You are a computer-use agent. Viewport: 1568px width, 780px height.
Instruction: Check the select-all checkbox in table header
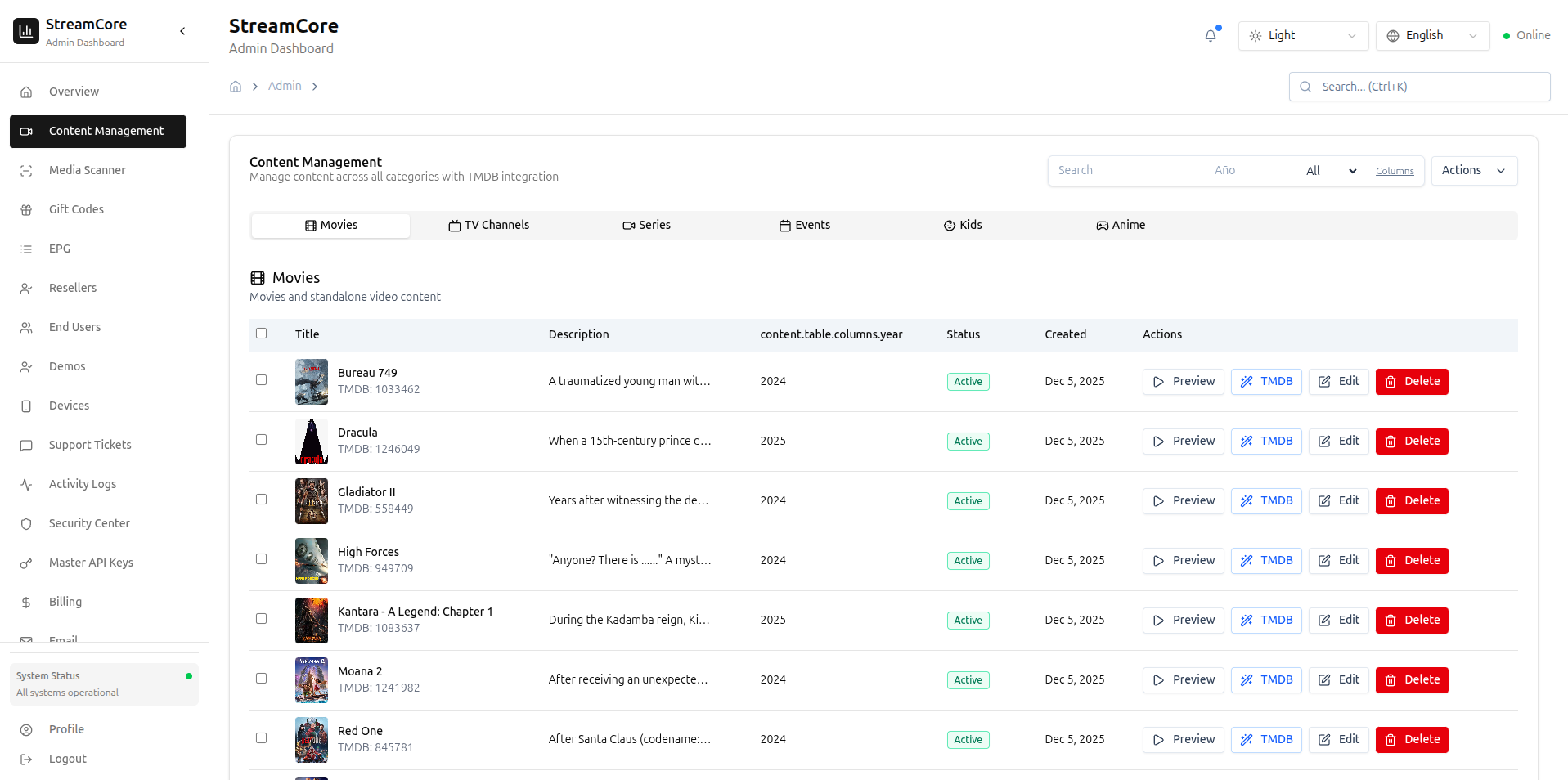(262, 334)
